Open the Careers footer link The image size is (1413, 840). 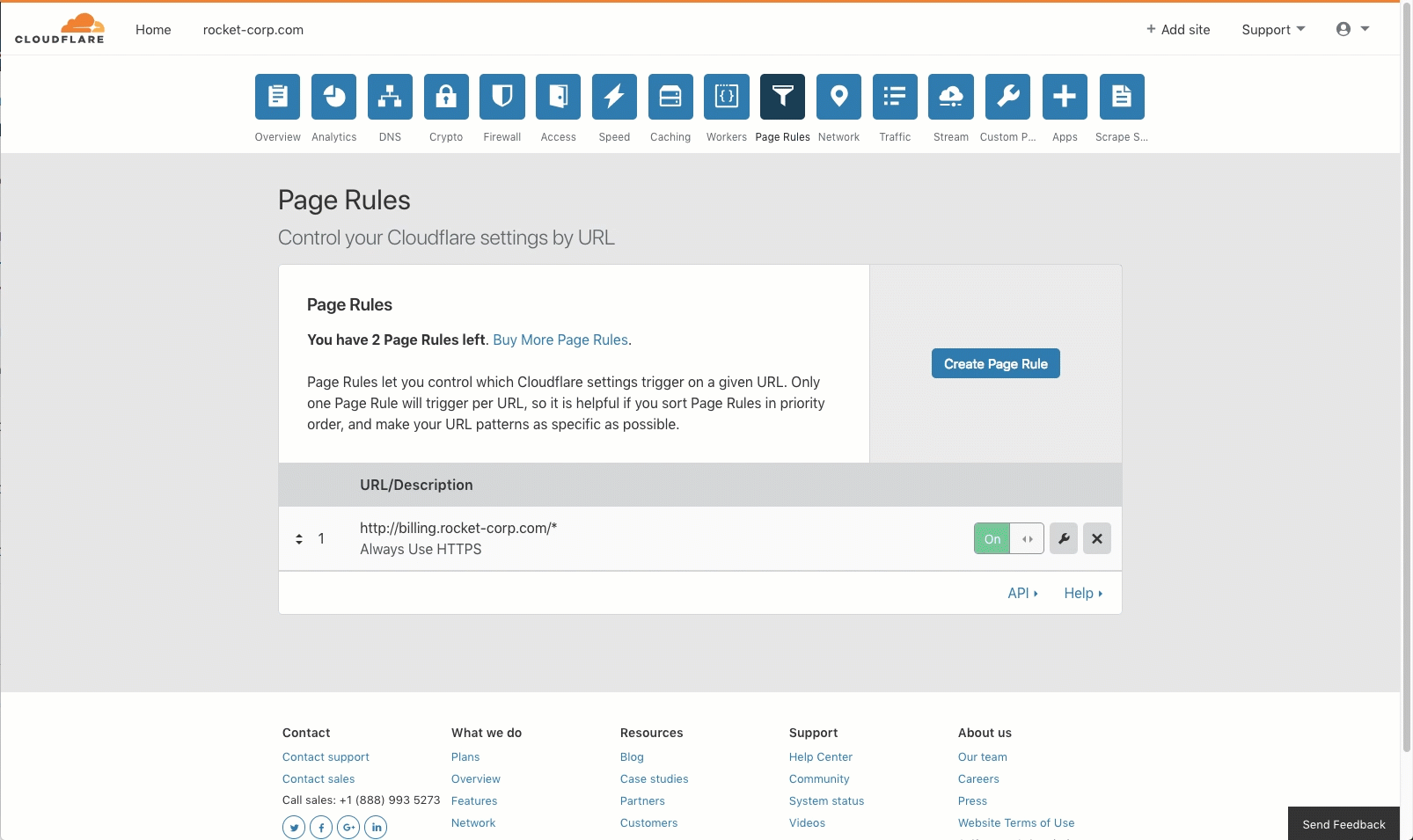tap(978, 778)
